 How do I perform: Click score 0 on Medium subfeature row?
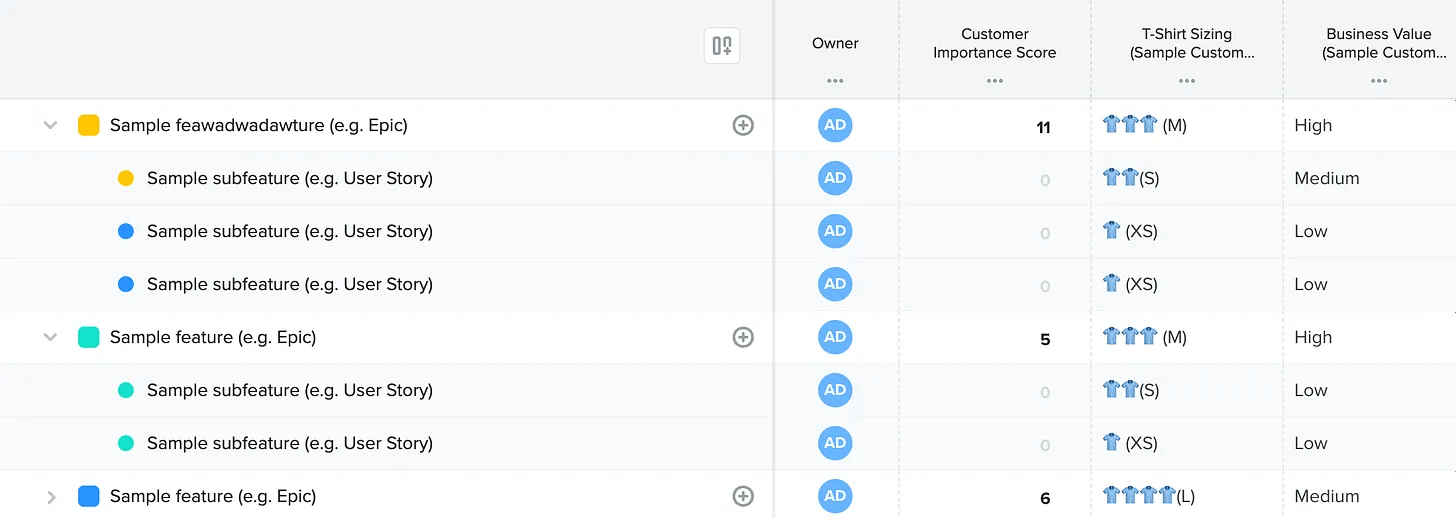tap(1045, 180)
